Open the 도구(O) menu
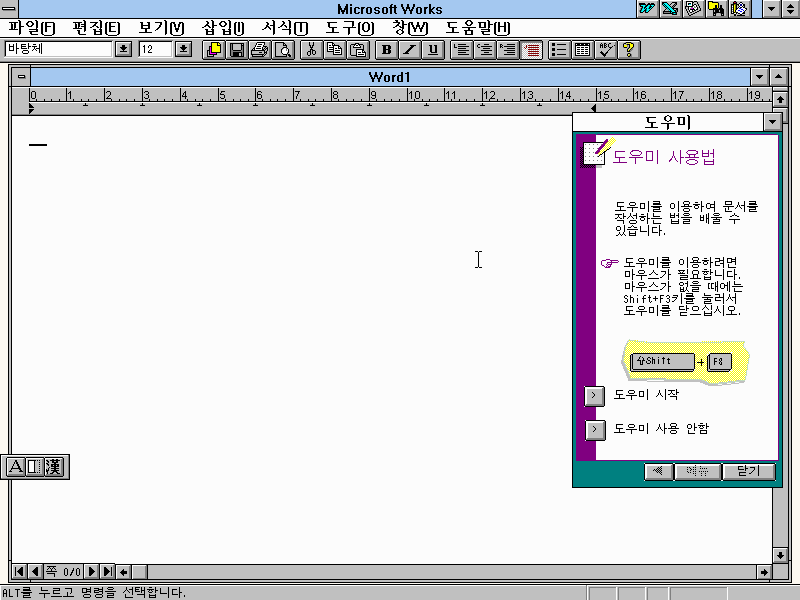The width and height of the screenshot is (800, 600). 349,28
